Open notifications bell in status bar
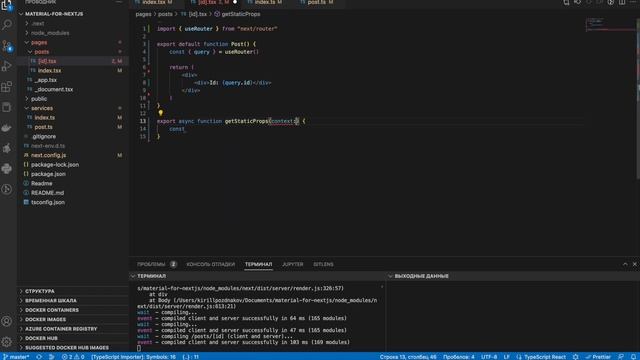 coord(633,357)
